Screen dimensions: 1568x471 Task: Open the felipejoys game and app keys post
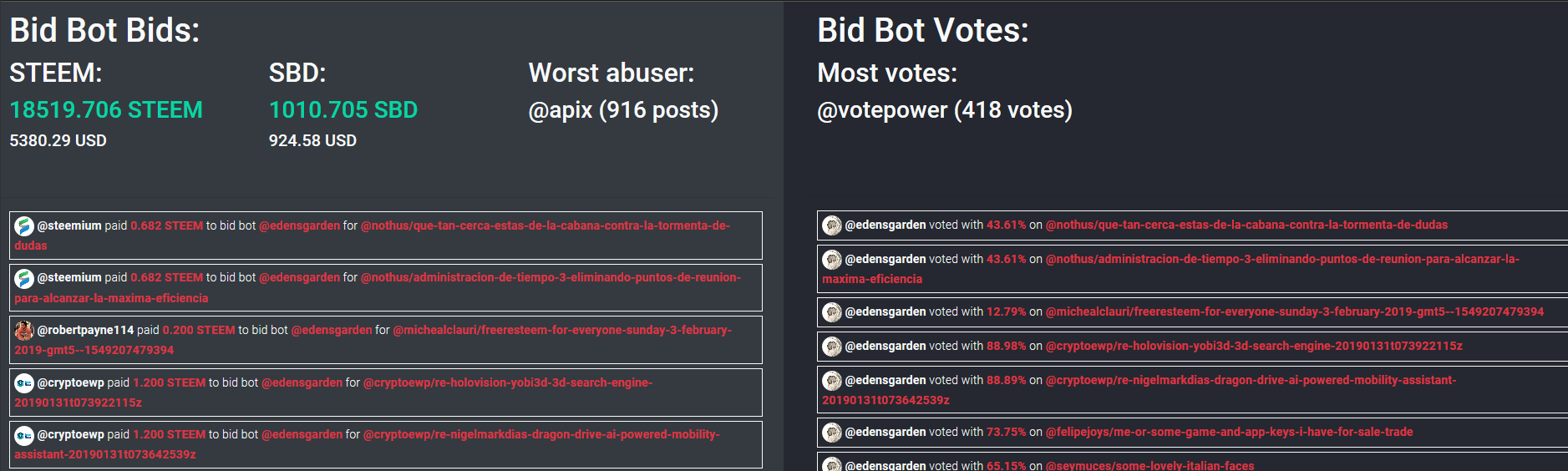(x=1229, y=432)
